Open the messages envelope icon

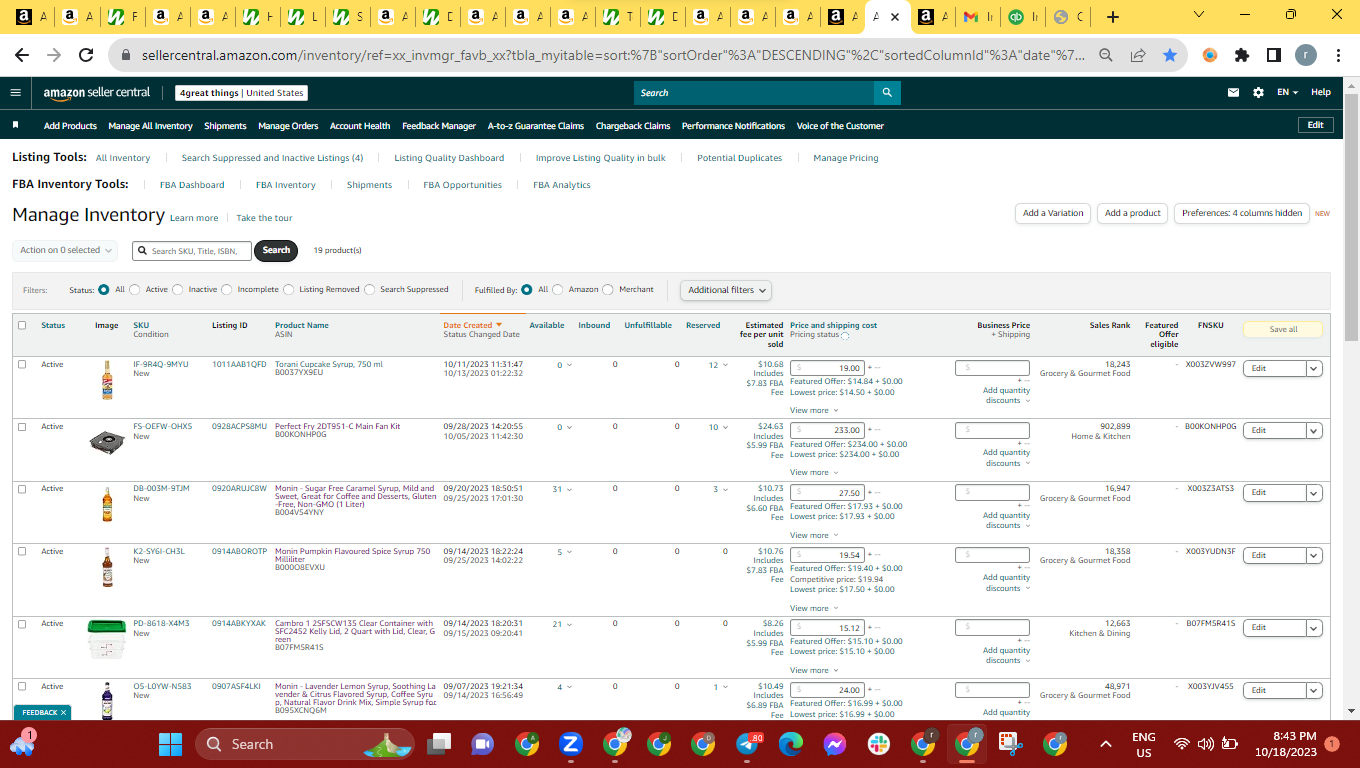(1234, 93)
